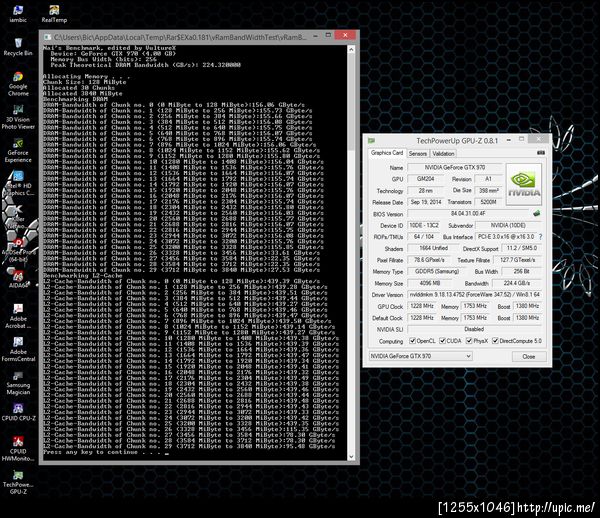
Task: Click the Name field showing NVIDIA GeForce GTX 970
Action: 455,167
